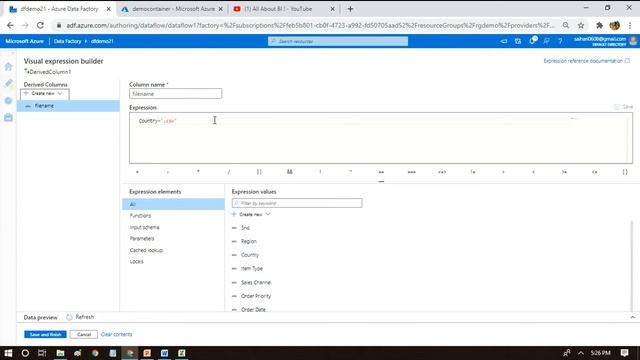
Task: Insert the divide (/) operator
Action: [x=229, y=172]
